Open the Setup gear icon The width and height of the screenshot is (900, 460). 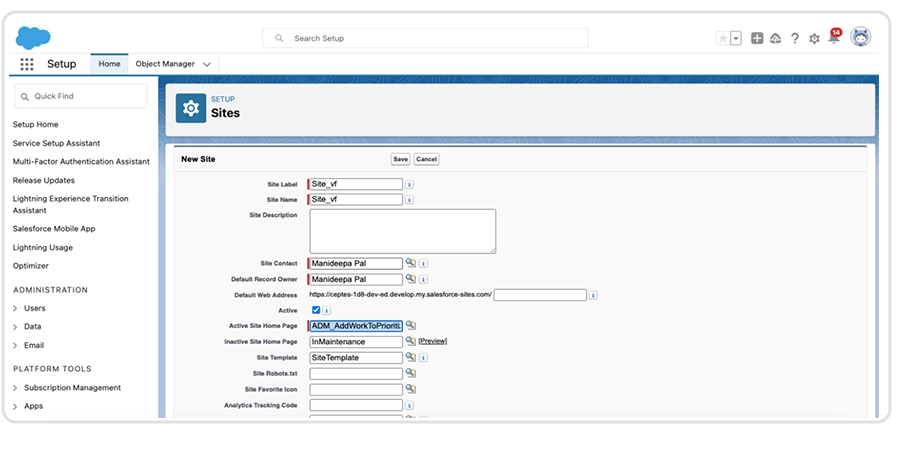[814, 38]
